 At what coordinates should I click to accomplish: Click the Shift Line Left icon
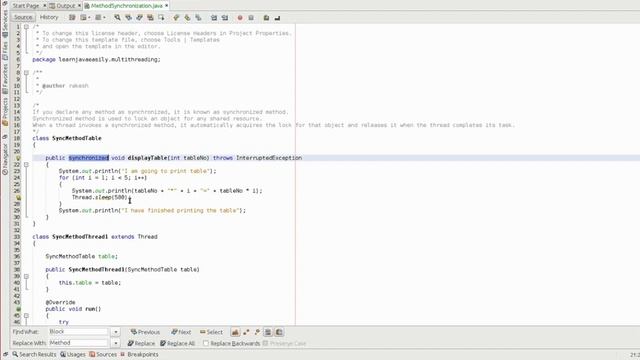tap(214, 18)
